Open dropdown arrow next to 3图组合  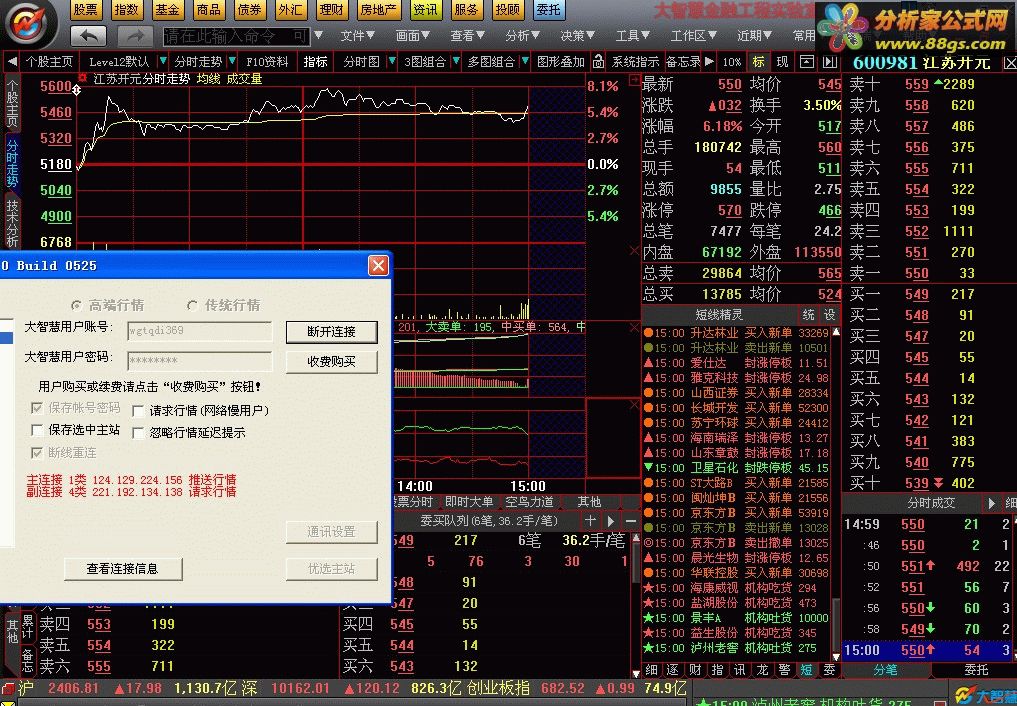[456, 62]
